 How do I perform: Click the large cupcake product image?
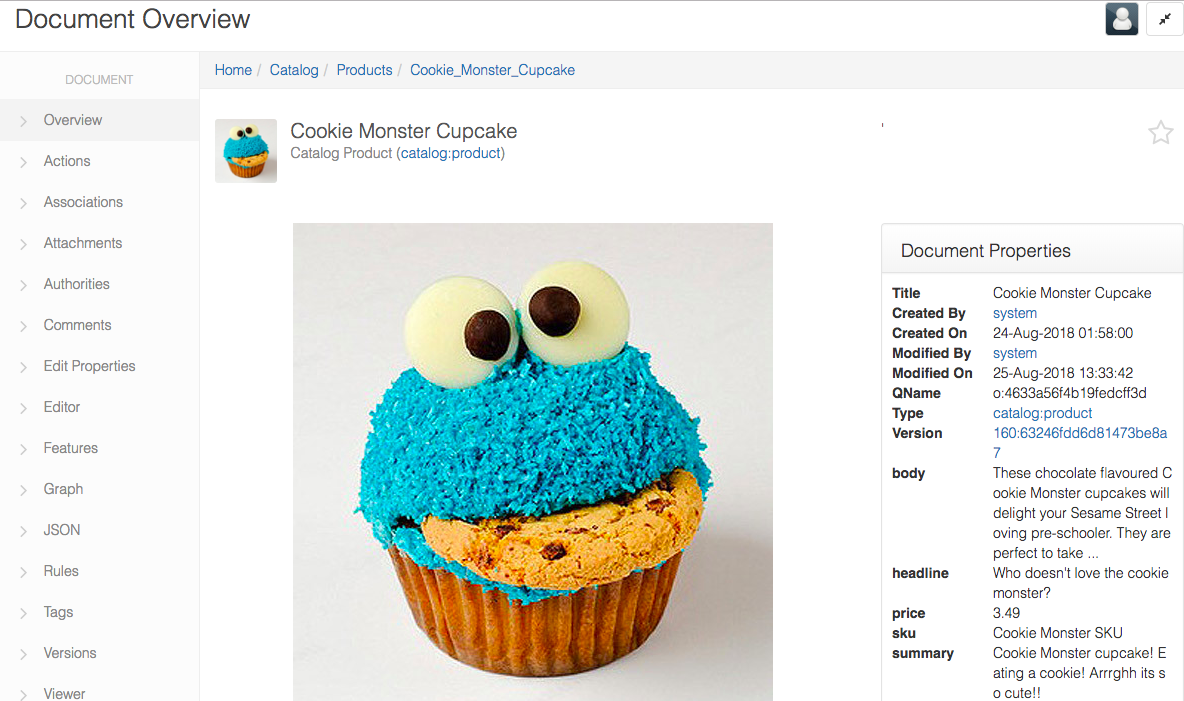[x=532, y=462]
